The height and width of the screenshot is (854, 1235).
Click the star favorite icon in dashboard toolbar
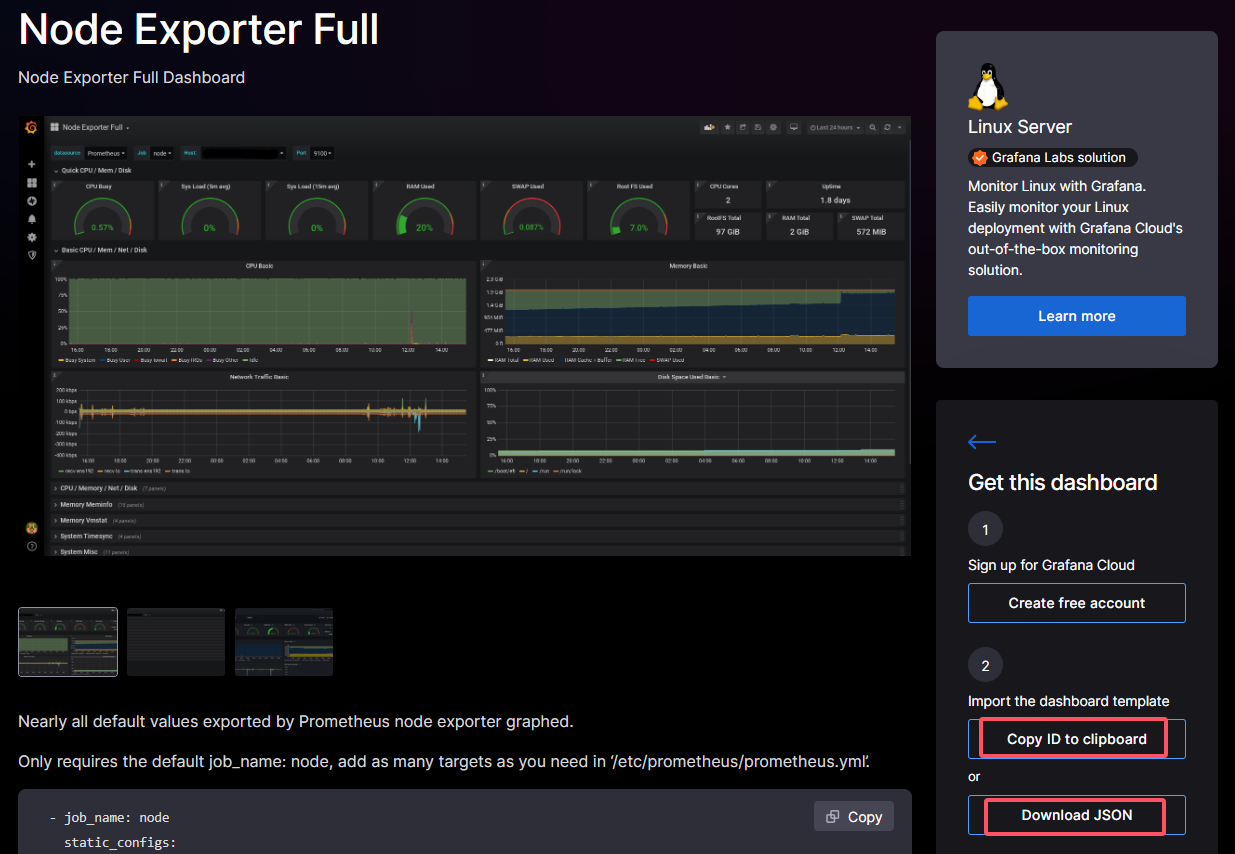(727, 128)
